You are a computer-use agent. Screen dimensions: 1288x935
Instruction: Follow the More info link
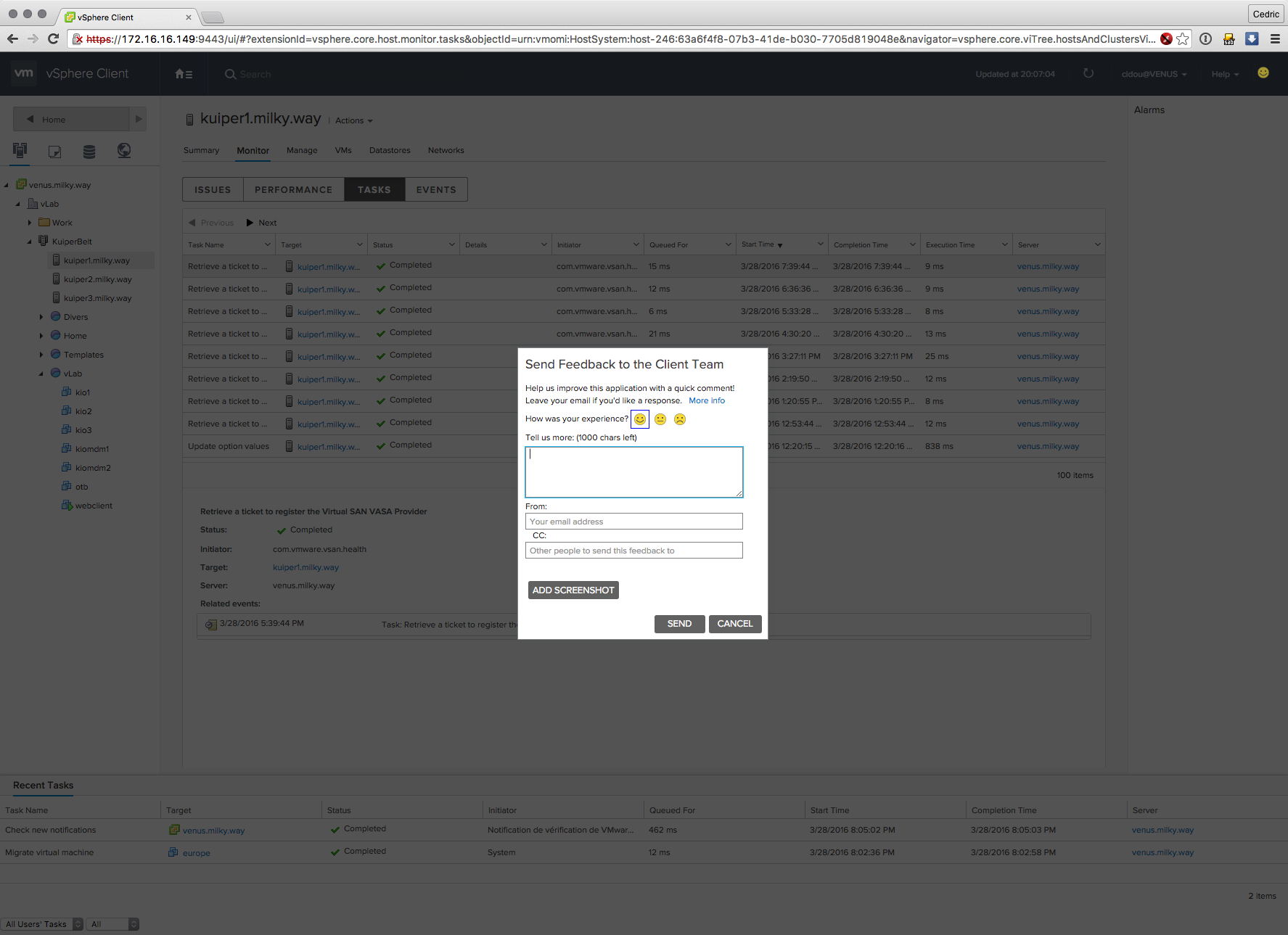pos(706,400)
